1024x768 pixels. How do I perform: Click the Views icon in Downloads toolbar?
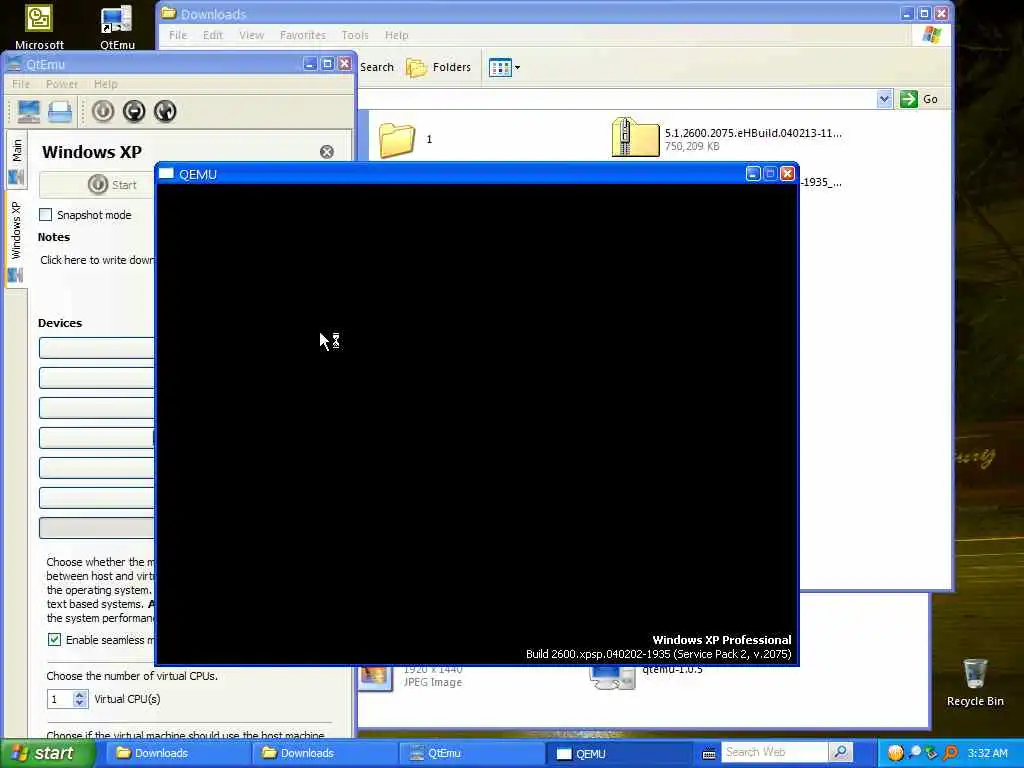click(500, 67)
